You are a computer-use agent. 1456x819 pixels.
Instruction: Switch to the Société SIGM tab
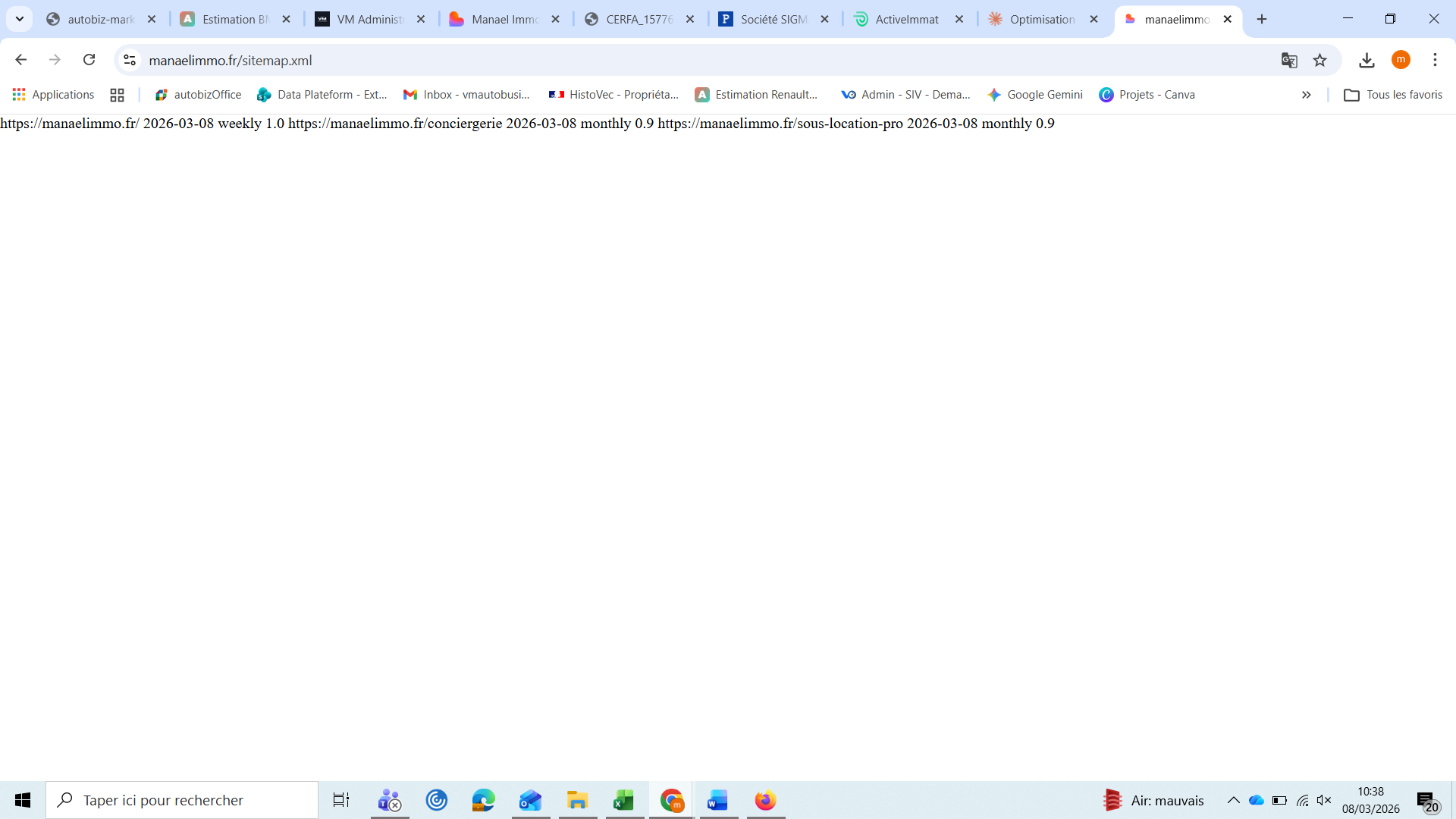point(773,19)
